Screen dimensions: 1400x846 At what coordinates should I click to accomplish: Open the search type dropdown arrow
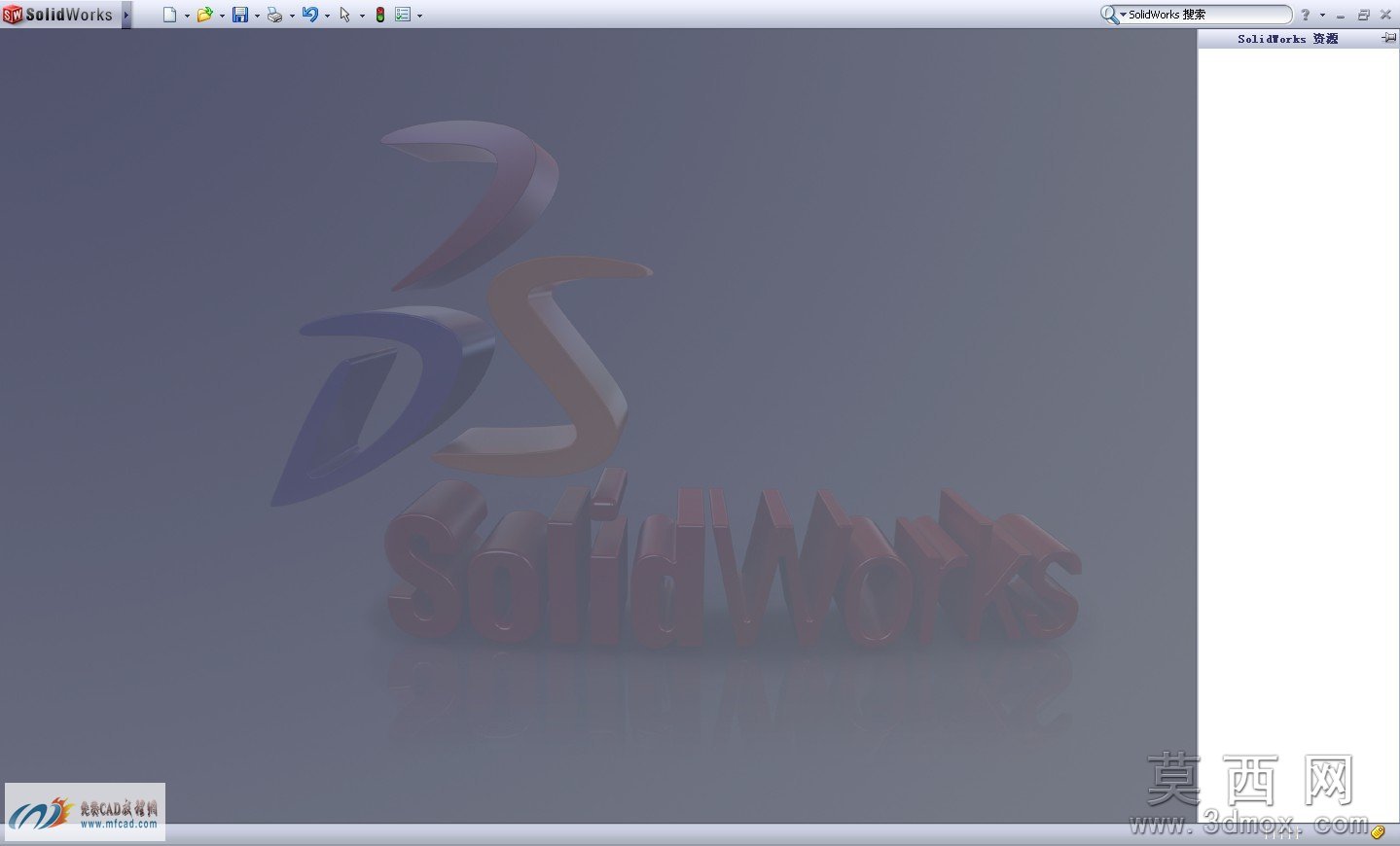point(1123,15)
